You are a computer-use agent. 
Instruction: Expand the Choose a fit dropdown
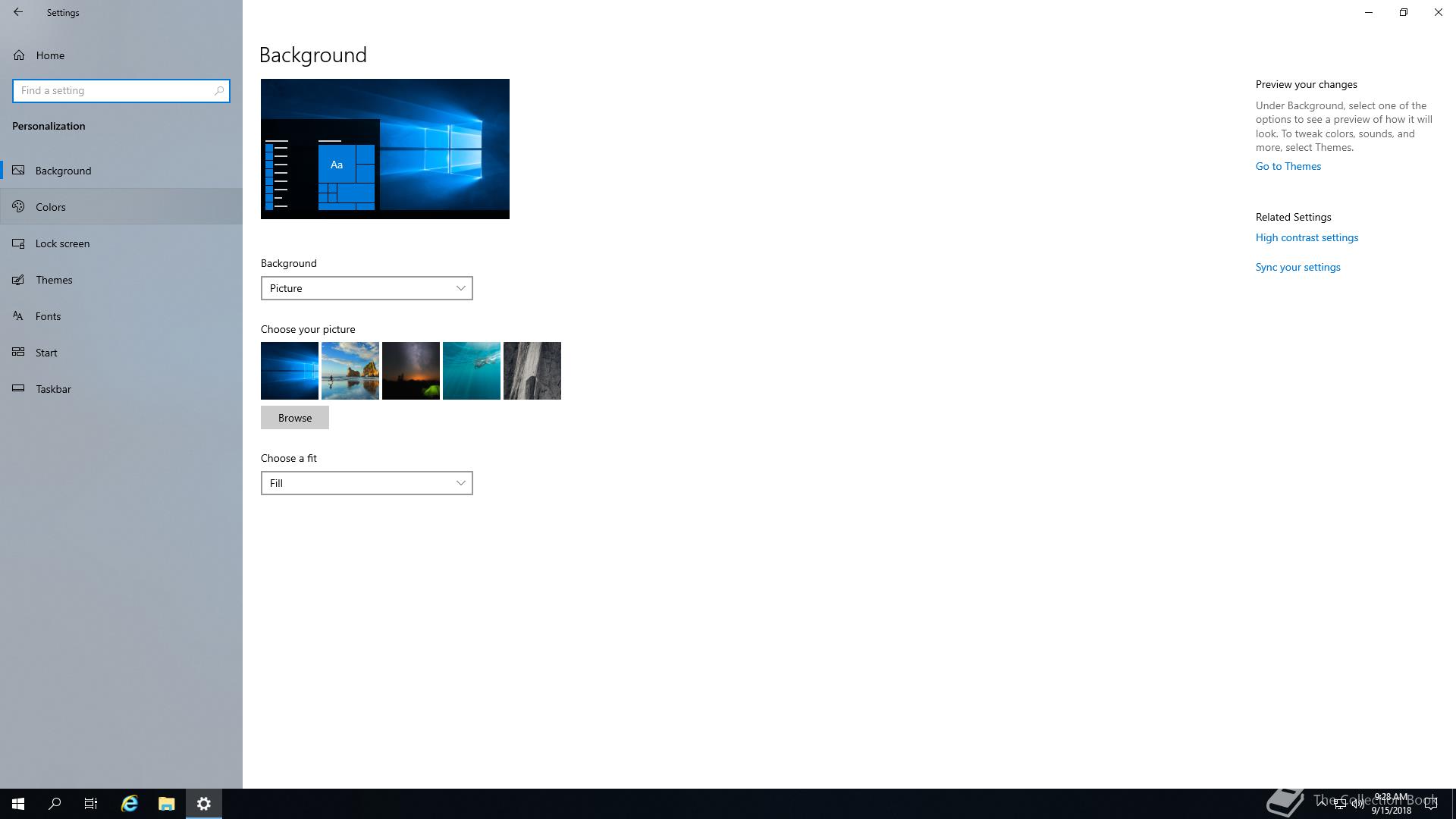(366, 483)
